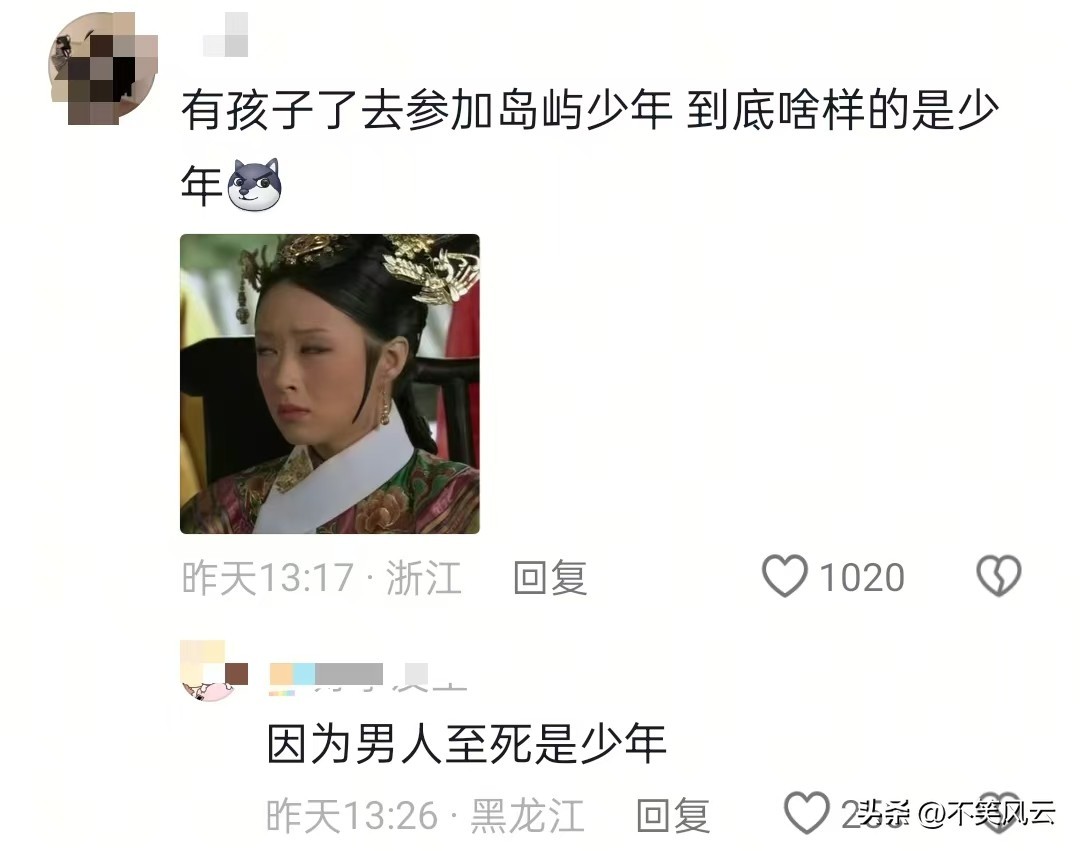Tap the dog emoji in first comment
Image resolution: width=1080 pixels, height=851 pixels.
(x=255, y=185)
